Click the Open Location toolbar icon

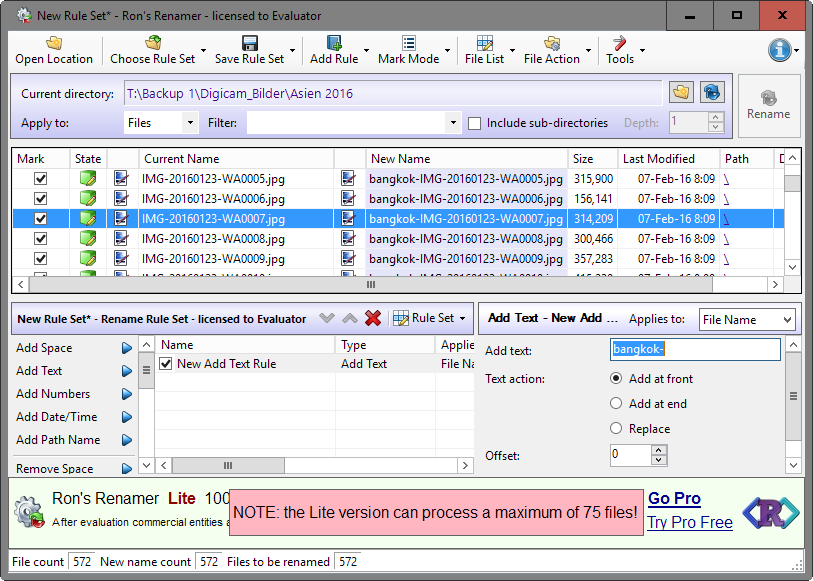(x=54, y=42)
